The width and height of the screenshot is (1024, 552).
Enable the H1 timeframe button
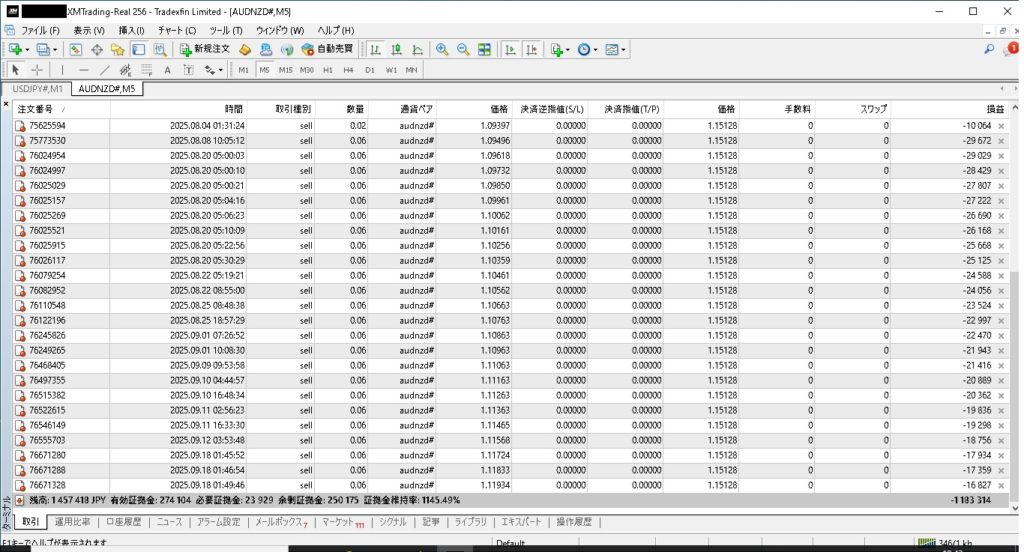[327, 70]
